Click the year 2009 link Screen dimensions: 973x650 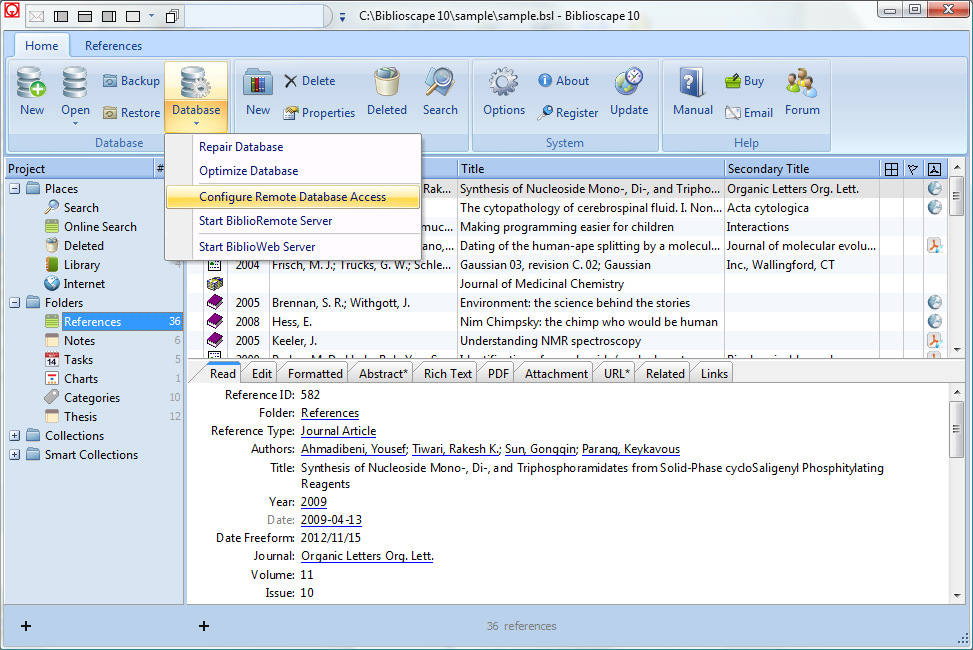313,502
